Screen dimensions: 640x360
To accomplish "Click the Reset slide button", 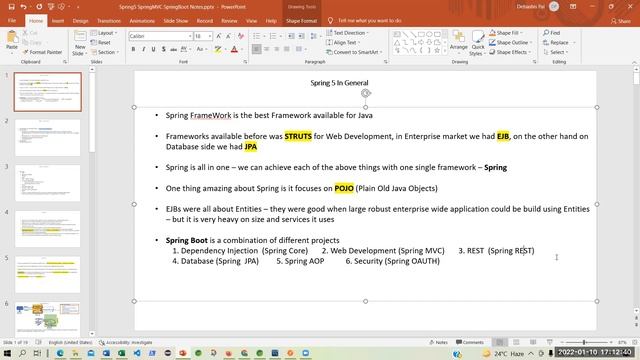I will (101, 42).
